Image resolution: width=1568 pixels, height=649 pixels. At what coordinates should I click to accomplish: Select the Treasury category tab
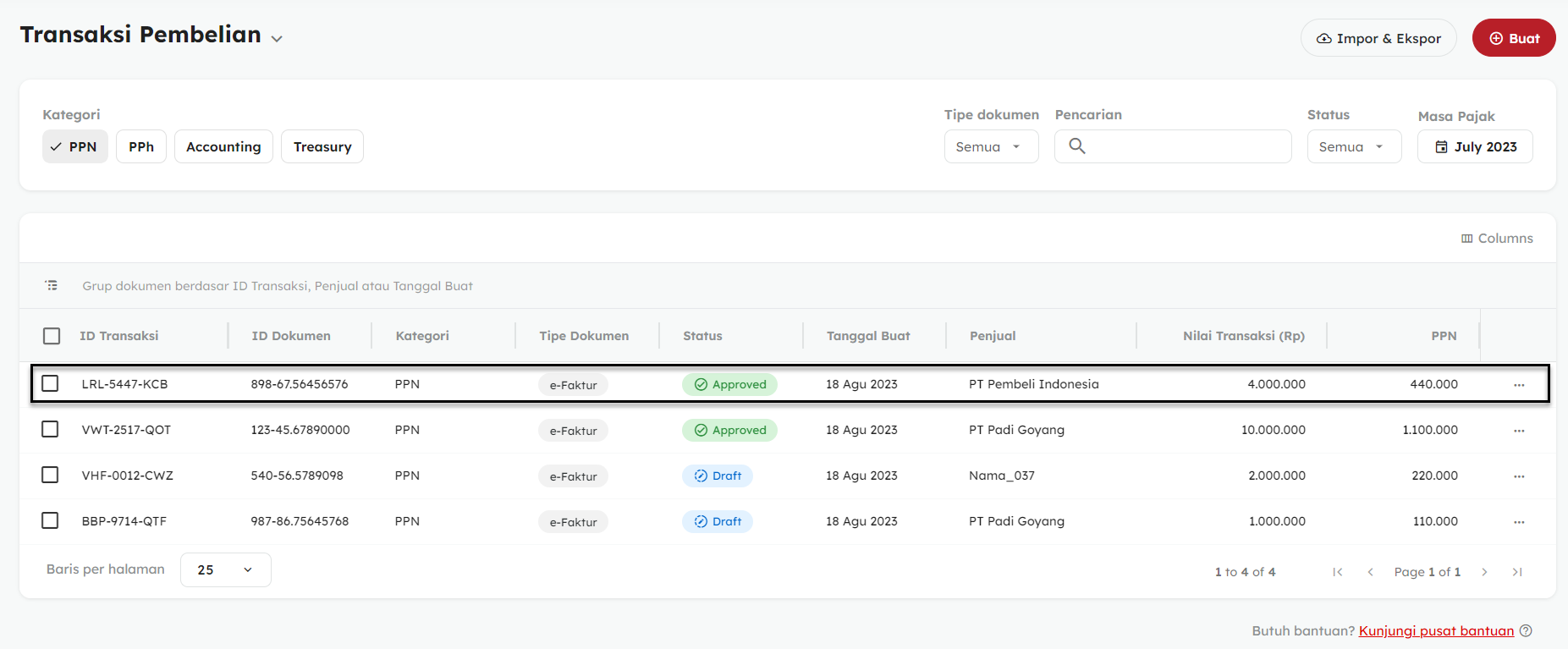(322, 146)
